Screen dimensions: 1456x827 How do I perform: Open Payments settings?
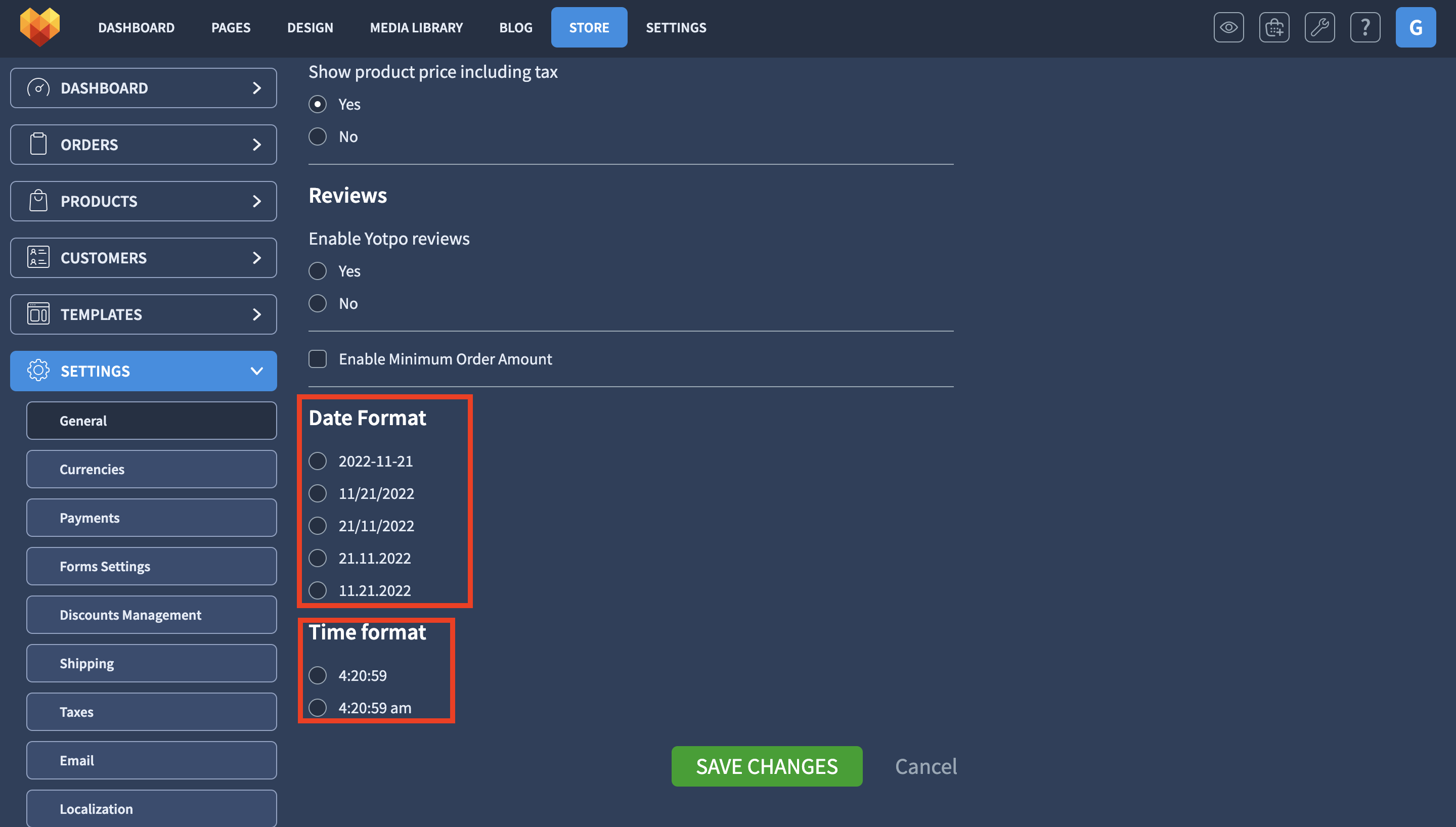click(152, 518)
